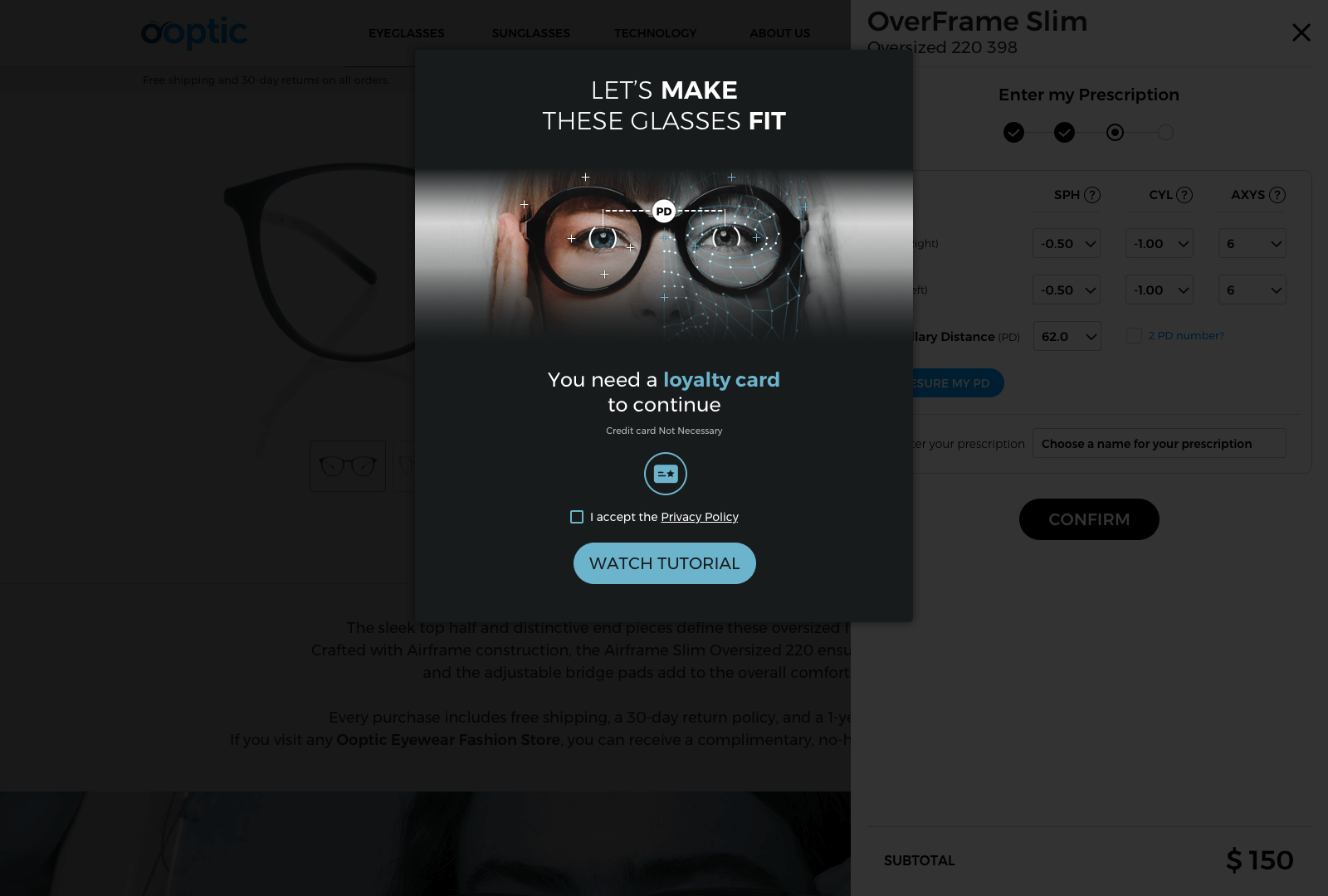Close the prescription panel with the X icon
1328x896 pixels.
click(1301, 32)
